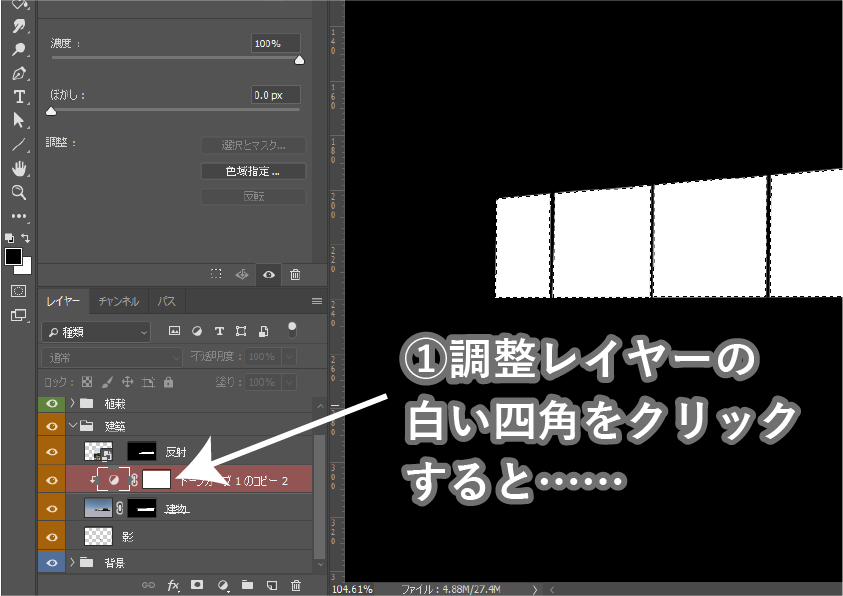Open the 種類 filter type dropdown
Image resolution: width=843 pixels, height=596 pixels.
96,333
